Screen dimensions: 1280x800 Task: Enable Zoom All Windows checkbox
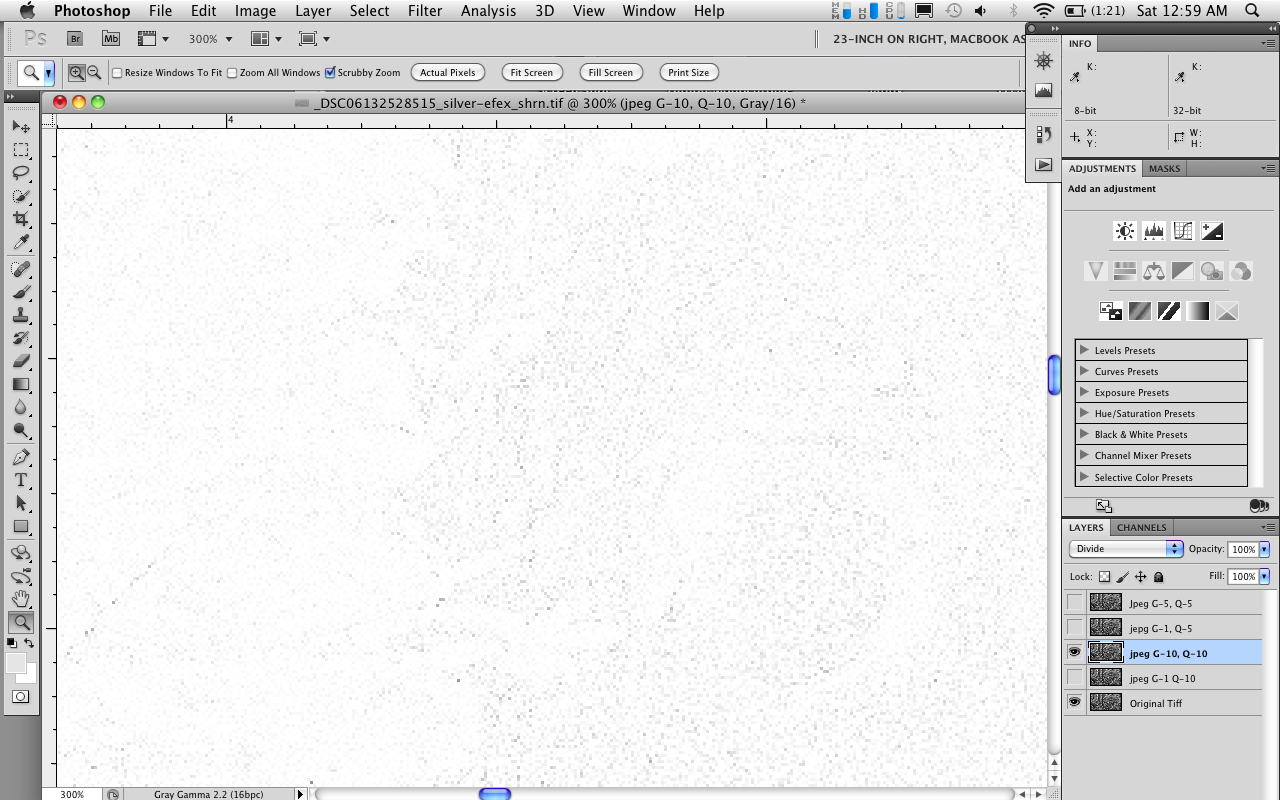click(232, 73)
